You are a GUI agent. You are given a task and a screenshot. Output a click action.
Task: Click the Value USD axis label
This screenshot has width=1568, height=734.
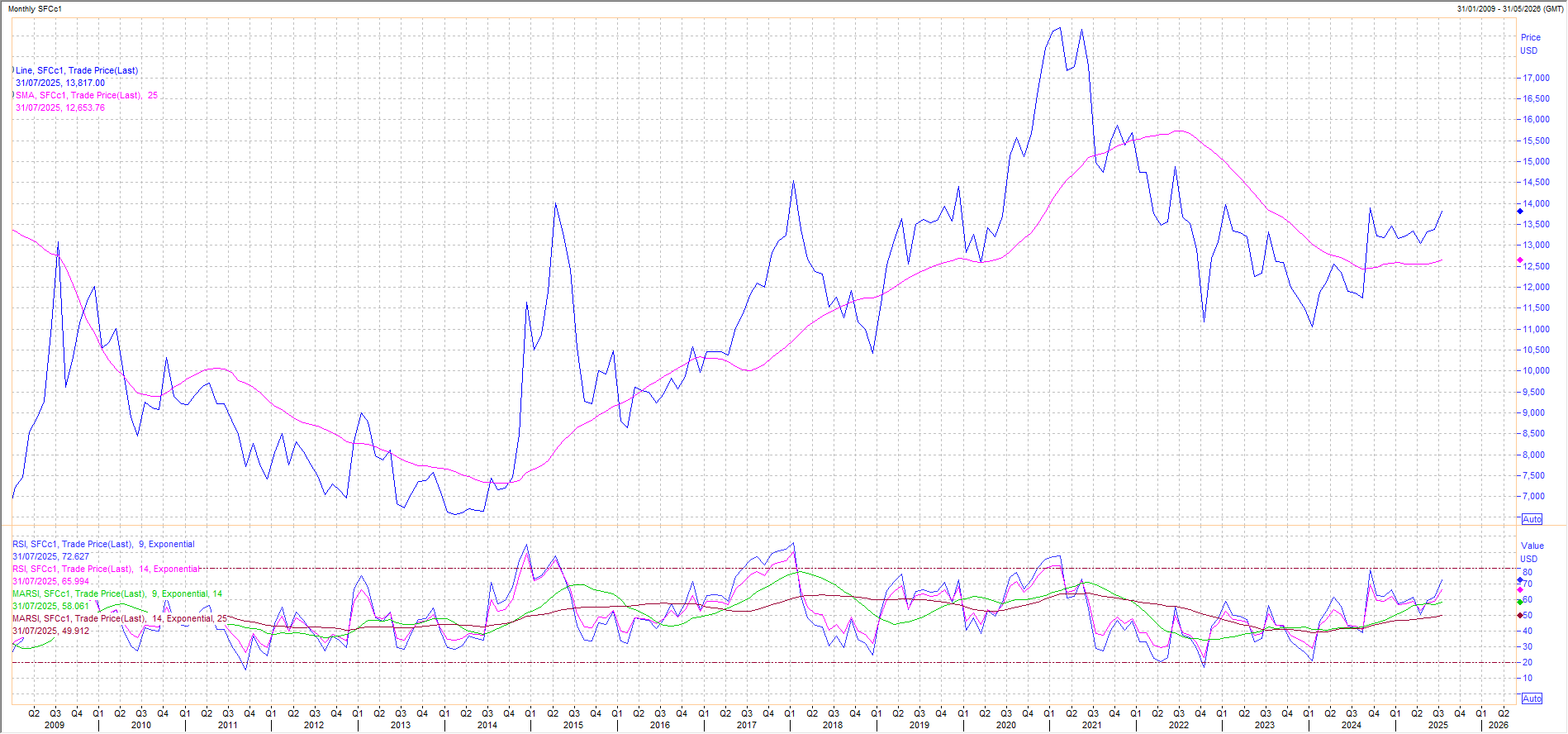(x=1532, y=552)
